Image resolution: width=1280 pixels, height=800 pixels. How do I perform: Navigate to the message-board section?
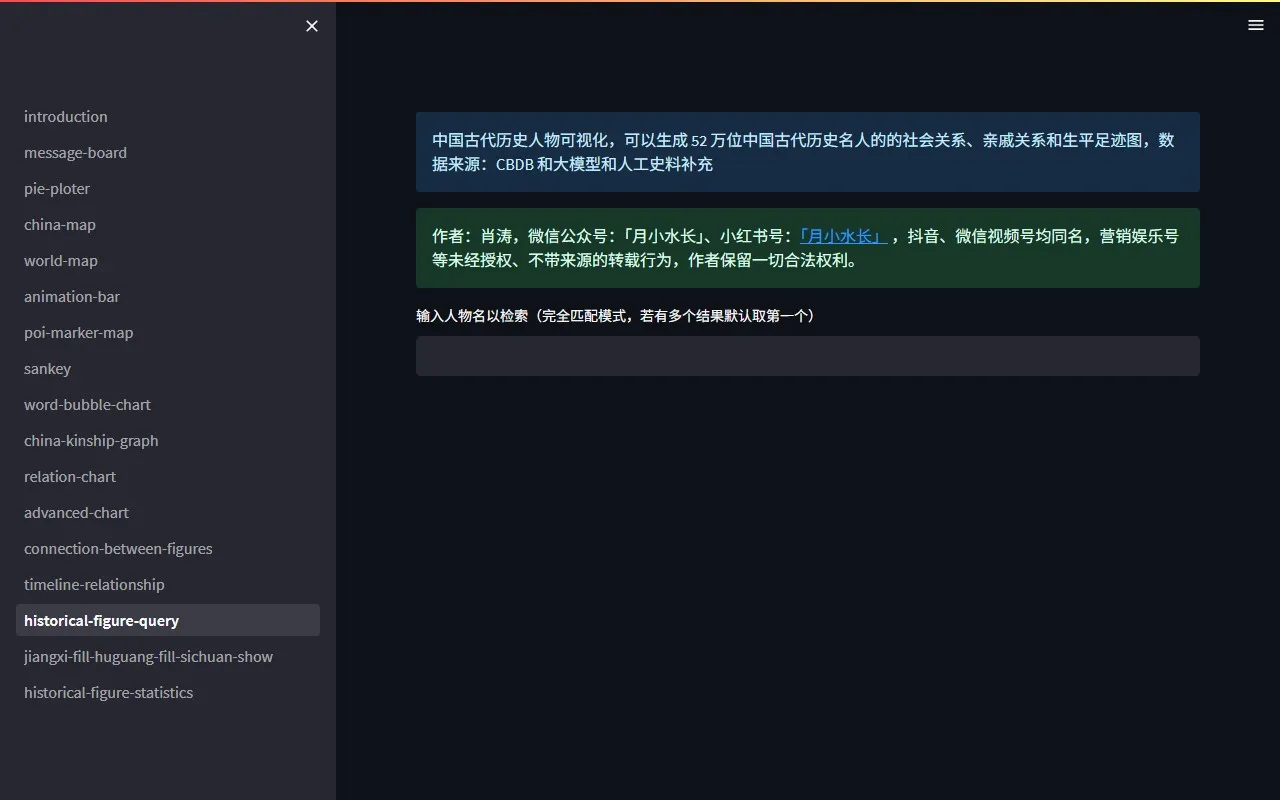pyautogui.click(x=75, y=152)
